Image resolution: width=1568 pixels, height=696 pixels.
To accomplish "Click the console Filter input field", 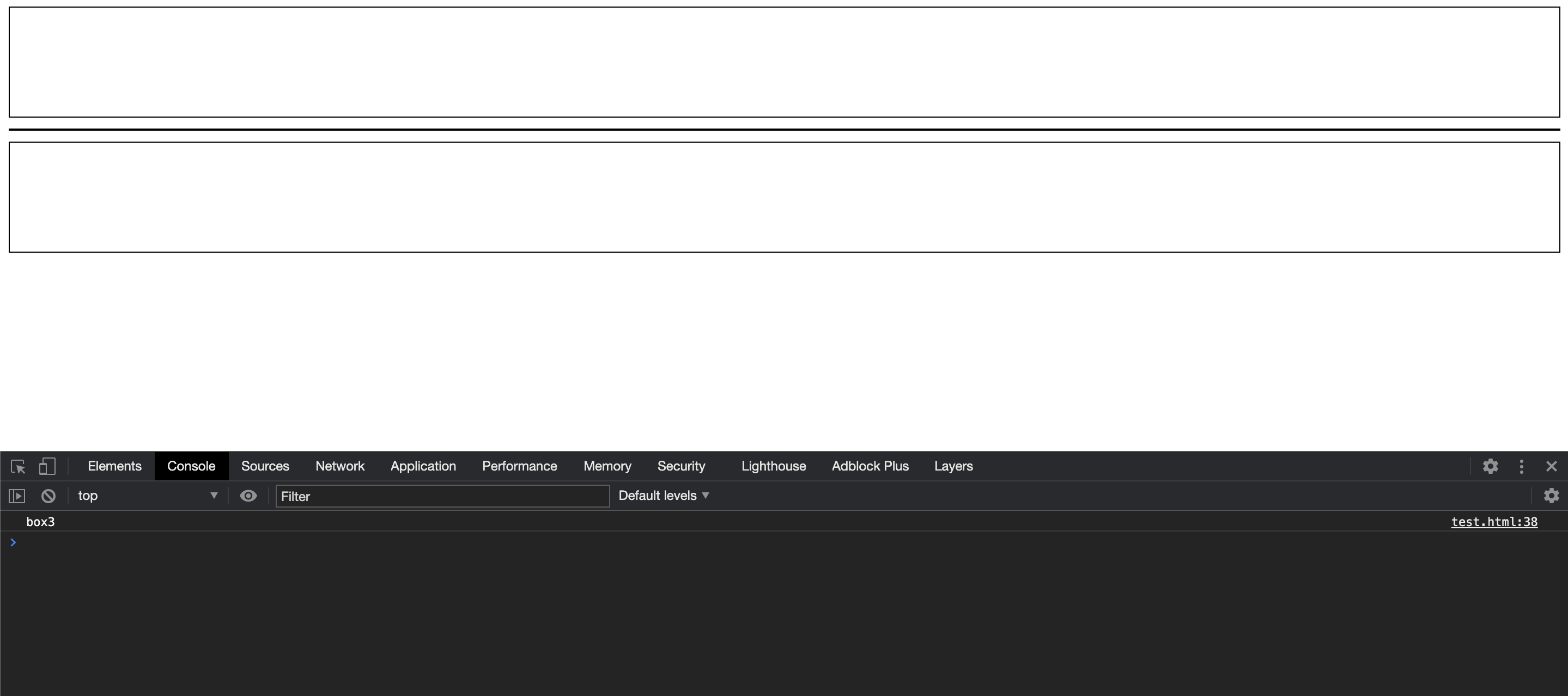I will coord(442,497).
